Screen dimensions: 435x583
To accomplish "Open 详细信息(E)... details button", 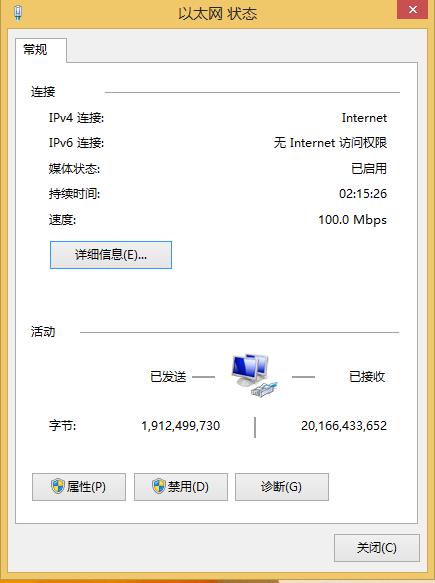I will (111, 255).
